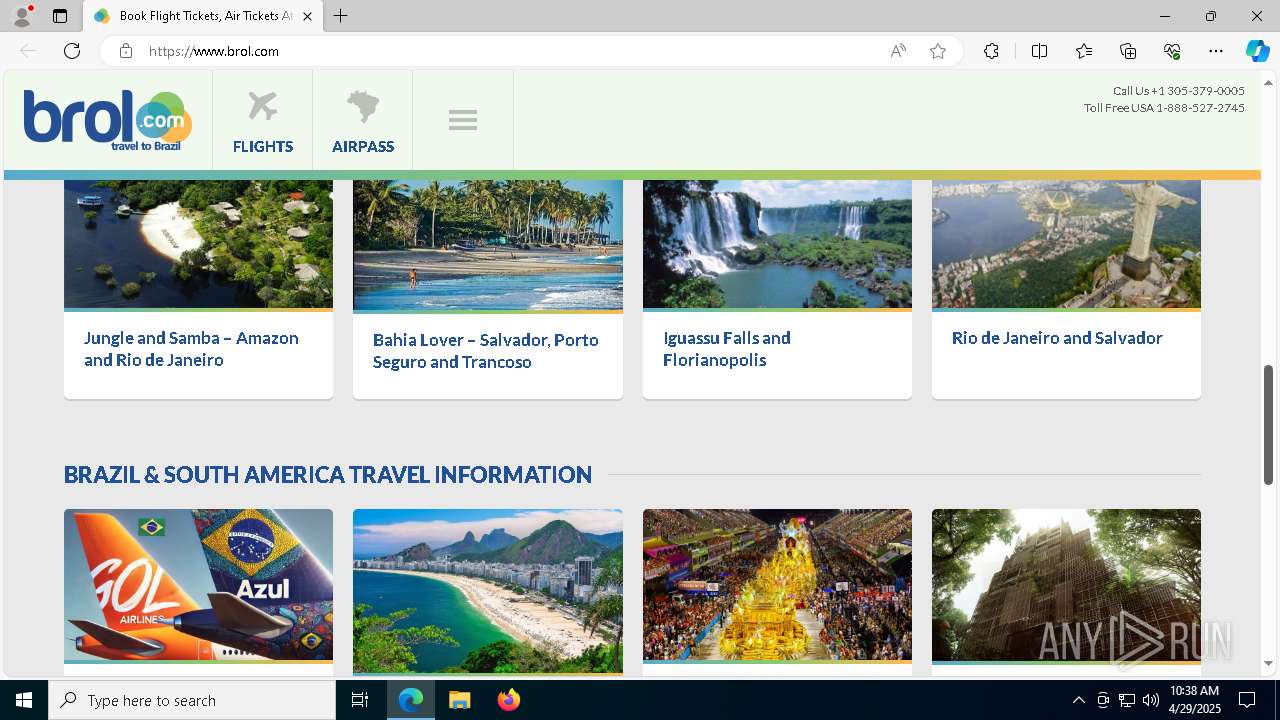The width and height of the screenshot is (1280, 720).
Task: Open the Windows Start menu
Action: click(24, 700)
